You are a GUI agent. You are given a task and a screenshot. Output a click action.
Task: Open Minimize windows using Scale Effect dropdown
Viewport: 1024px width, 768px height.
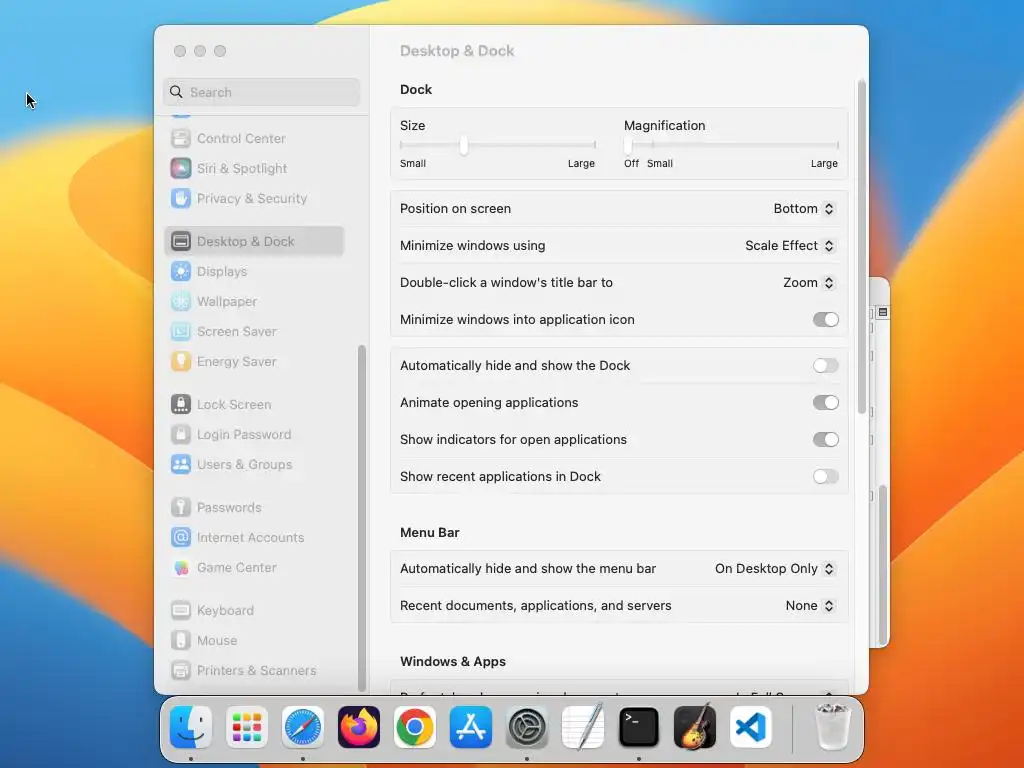click(790, 246)
